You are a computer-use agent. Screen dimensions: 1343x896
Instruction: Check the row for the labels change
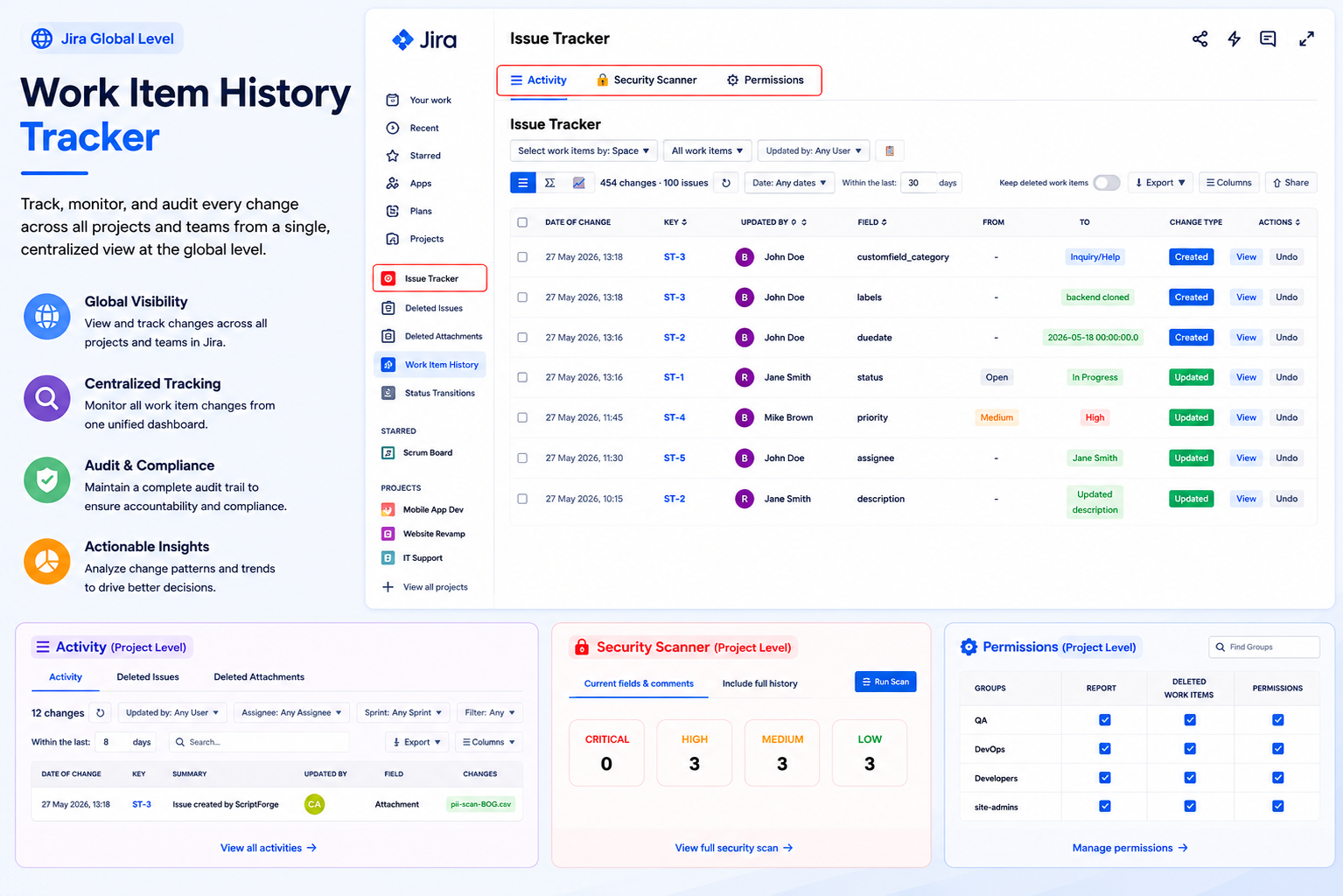tap(522, 297)
